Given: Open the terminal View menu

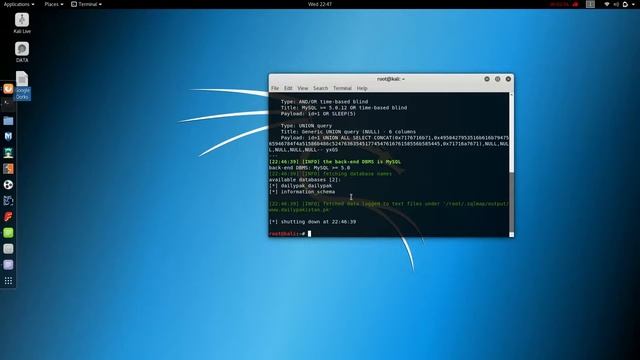Looking at the screenshot, I should point(302,88).
